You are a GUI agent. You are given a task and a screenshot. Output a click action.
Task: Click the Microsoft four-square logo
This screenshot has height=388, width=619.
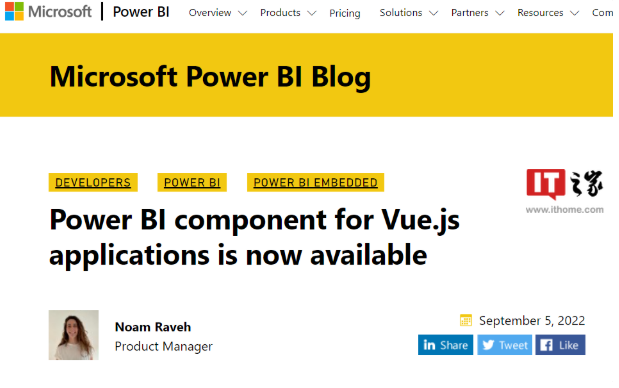[14, 11]
